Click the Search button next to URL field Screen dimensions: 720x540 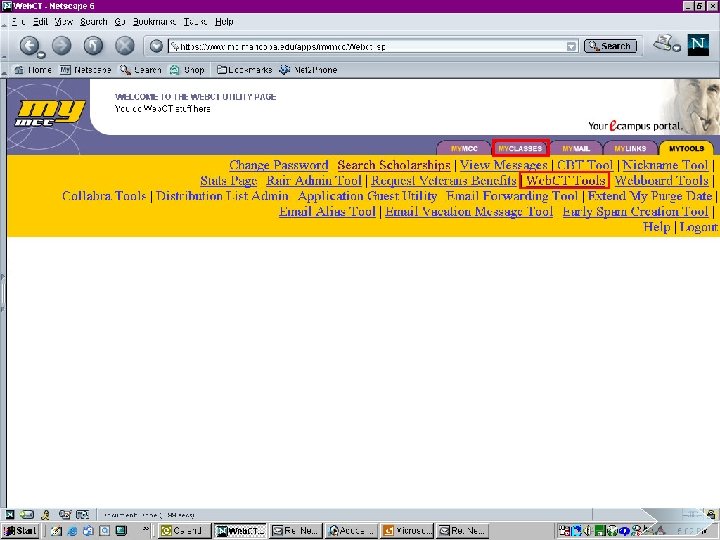(610, 46)
